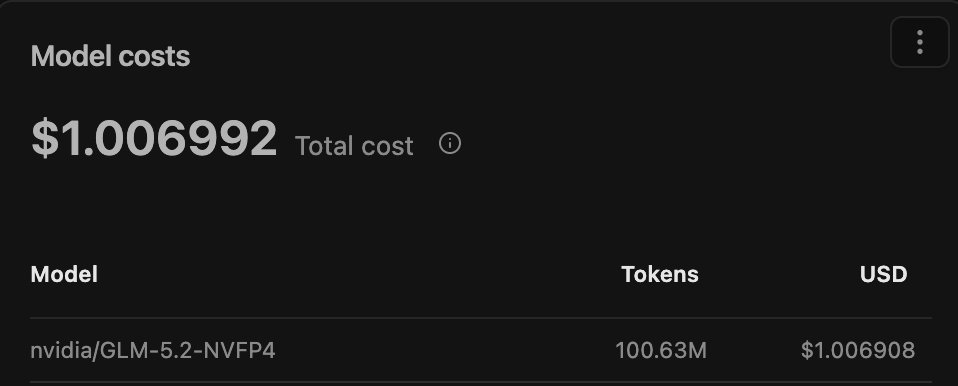958x386 pixels.
Task: Sort table by the USD column header
Action: (x=883, y=274)
